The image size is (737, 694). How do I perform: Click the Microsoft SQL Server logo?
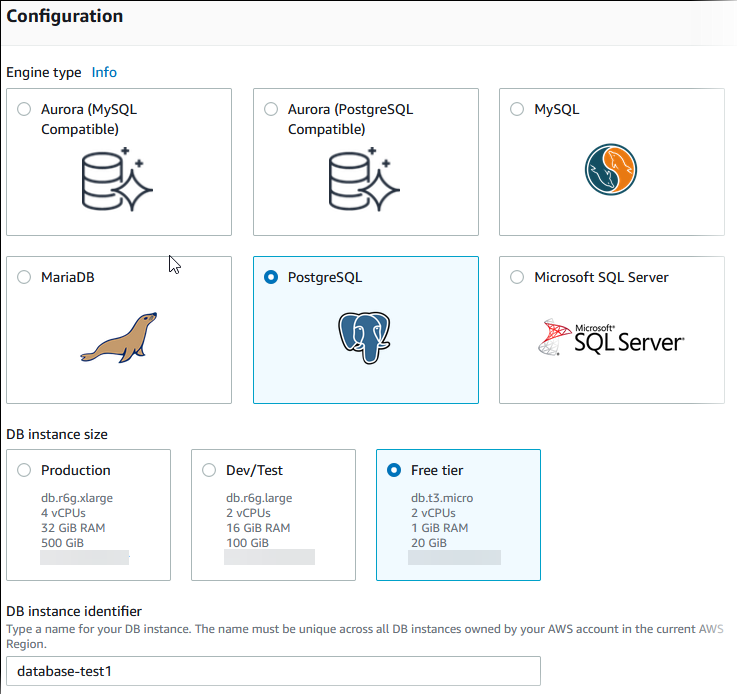click(x=610, y=339)
